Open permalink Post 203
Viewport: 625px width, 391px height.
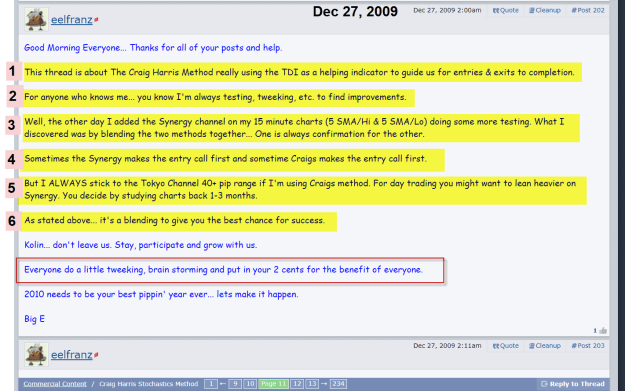tap(588, 346)
